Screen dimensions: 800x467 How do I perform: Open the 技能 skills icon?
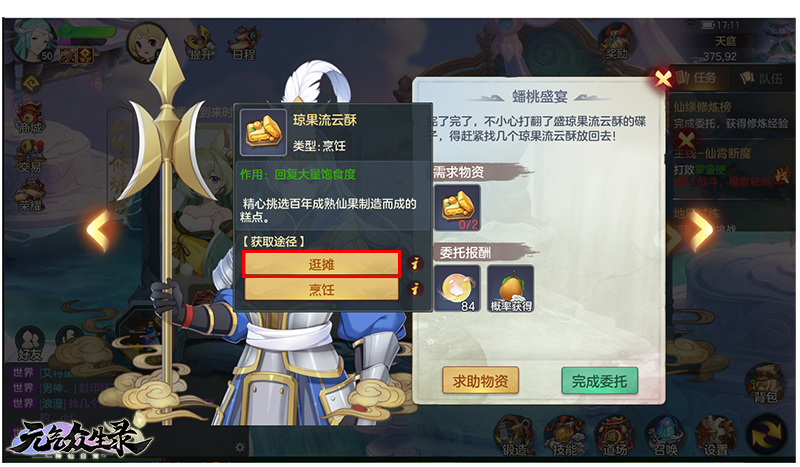coord(564,435)
